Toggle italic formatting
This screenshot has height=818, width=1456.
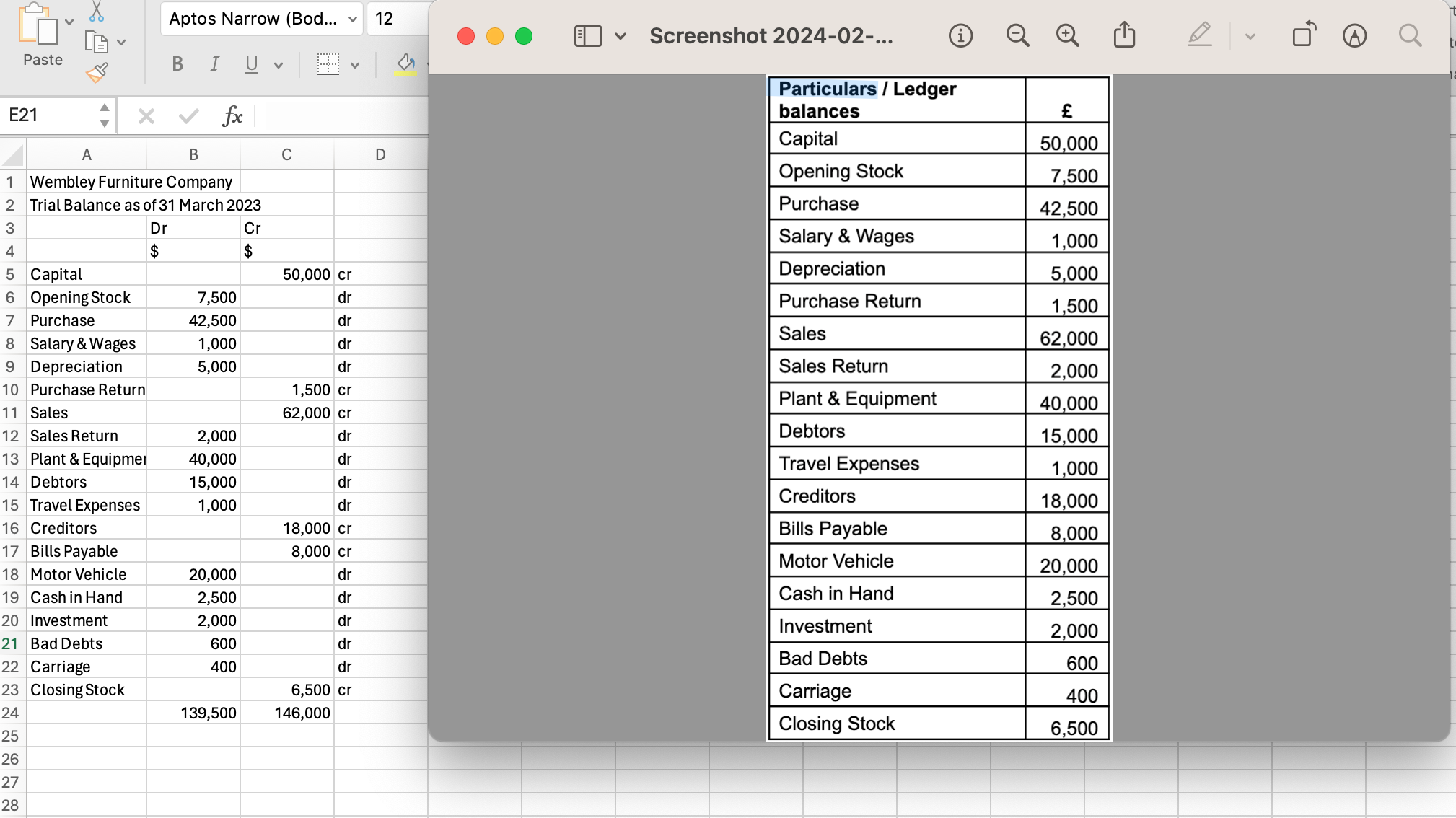(x=214, y=64)
